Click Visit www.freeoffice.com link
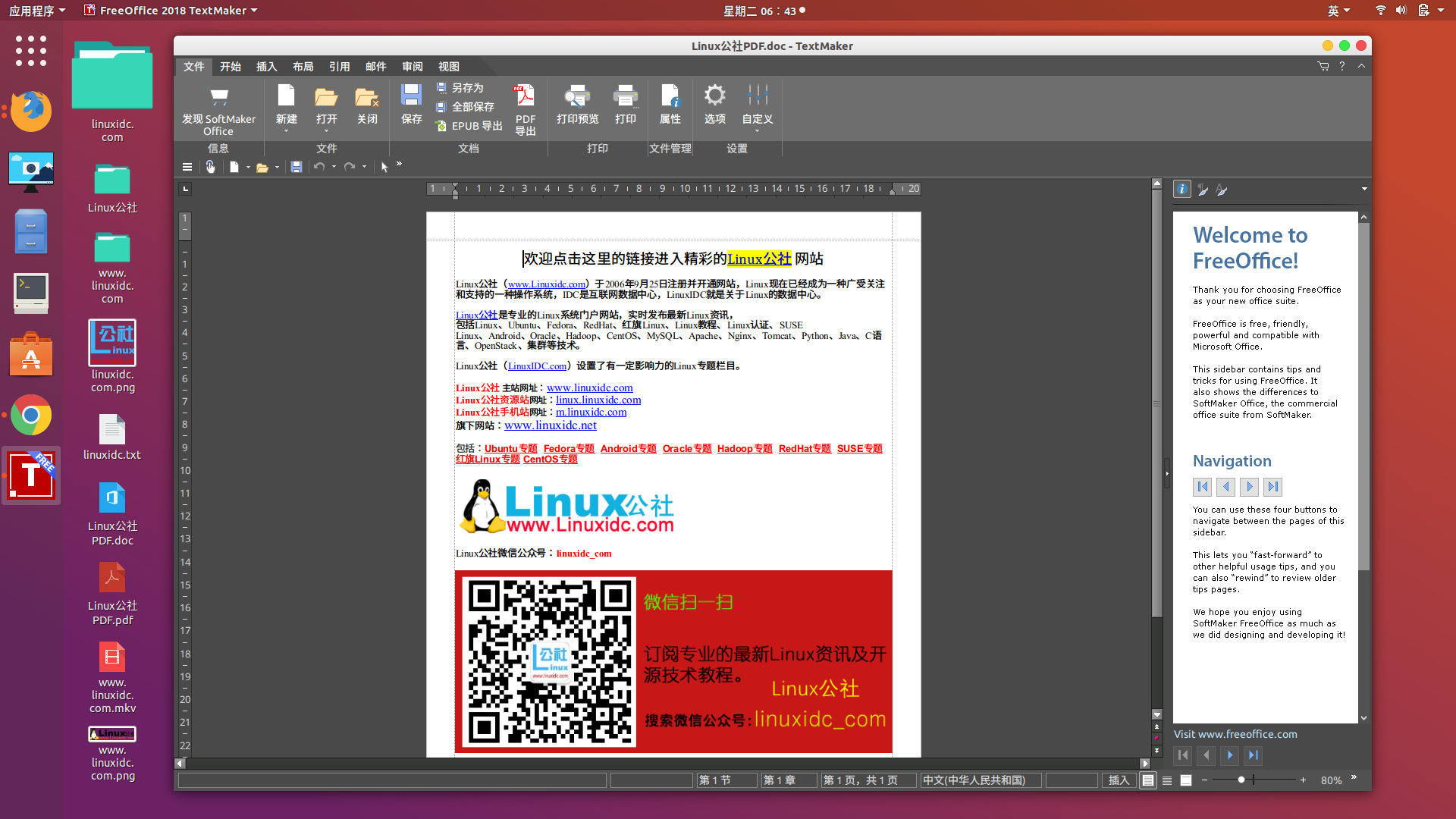 [x=1235, y=734]
